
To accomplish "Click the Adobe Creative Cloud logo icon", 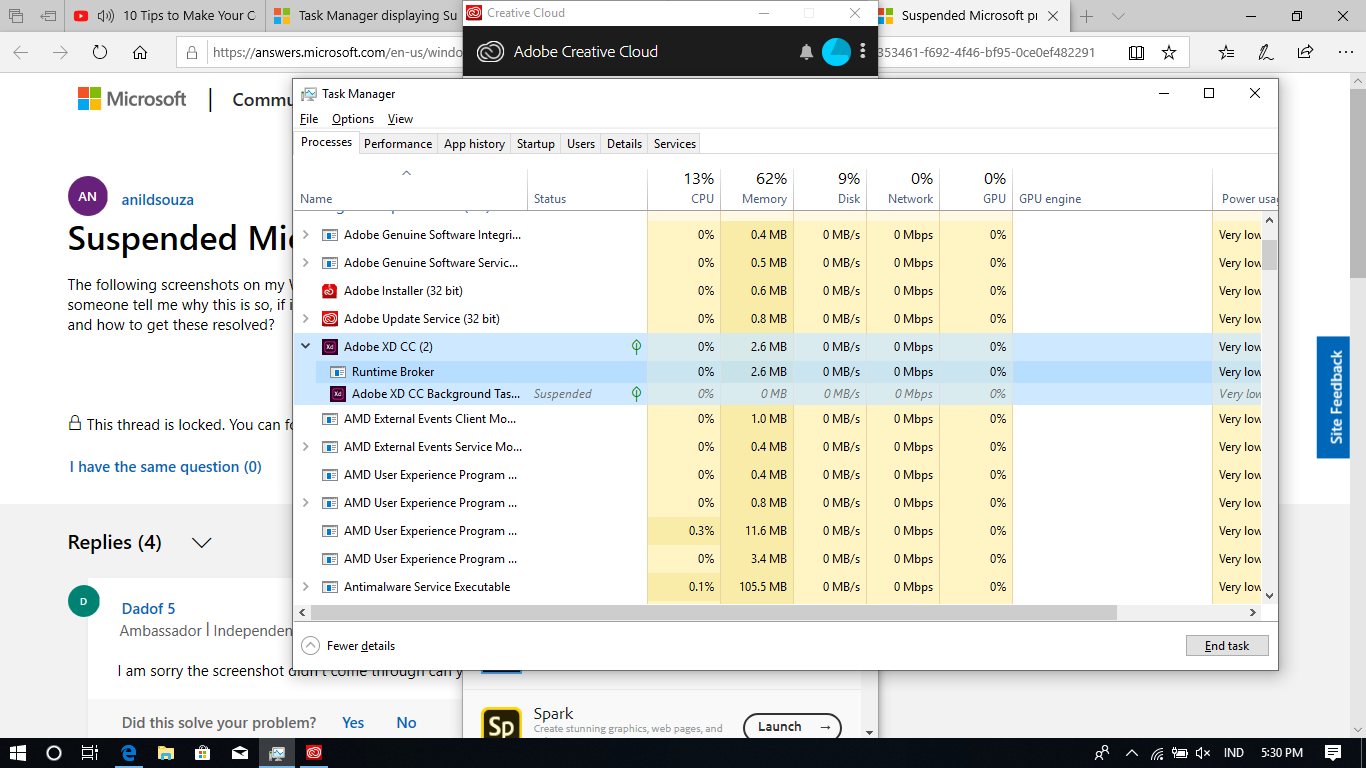I will point(490,52).
